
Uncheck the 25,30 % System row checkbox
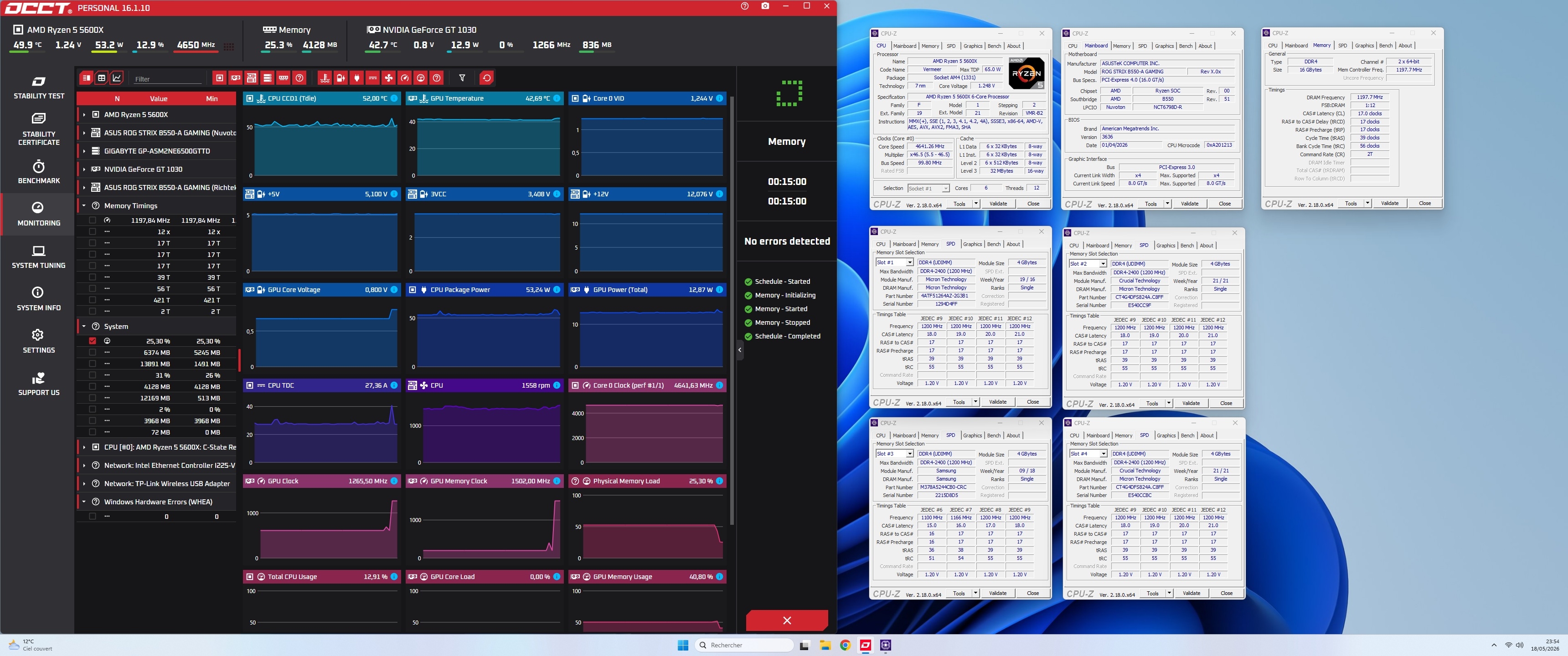click(x=93, y=341)
